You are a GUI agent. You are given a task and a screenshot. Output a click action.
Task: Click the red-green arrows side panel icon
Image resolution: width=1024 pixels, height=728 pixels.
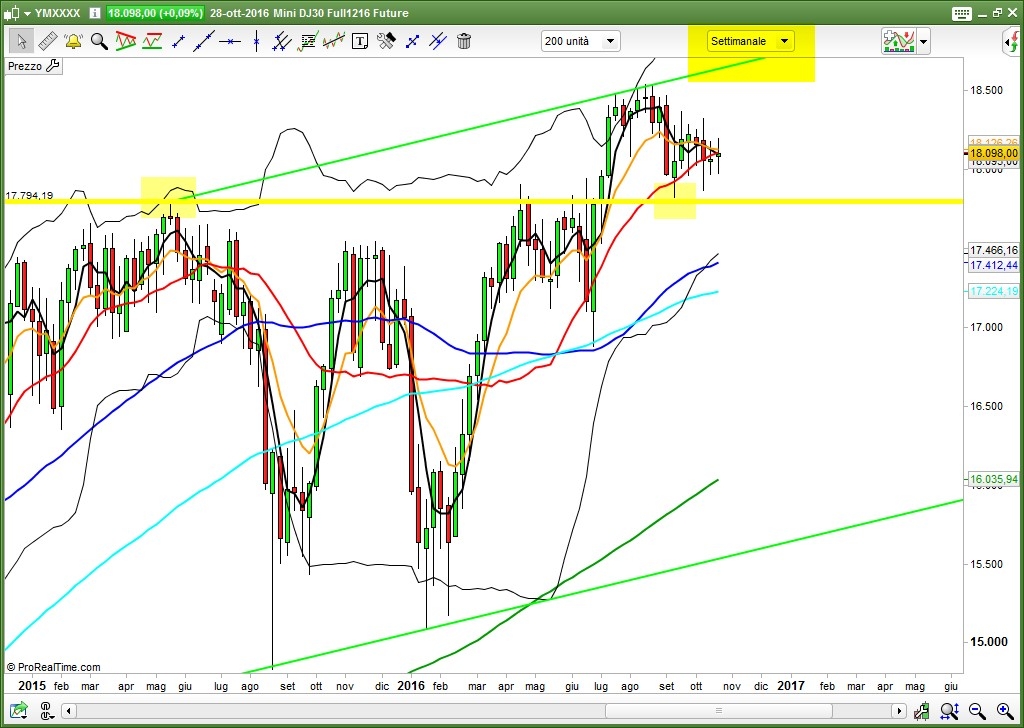(x=1012, y=42)
